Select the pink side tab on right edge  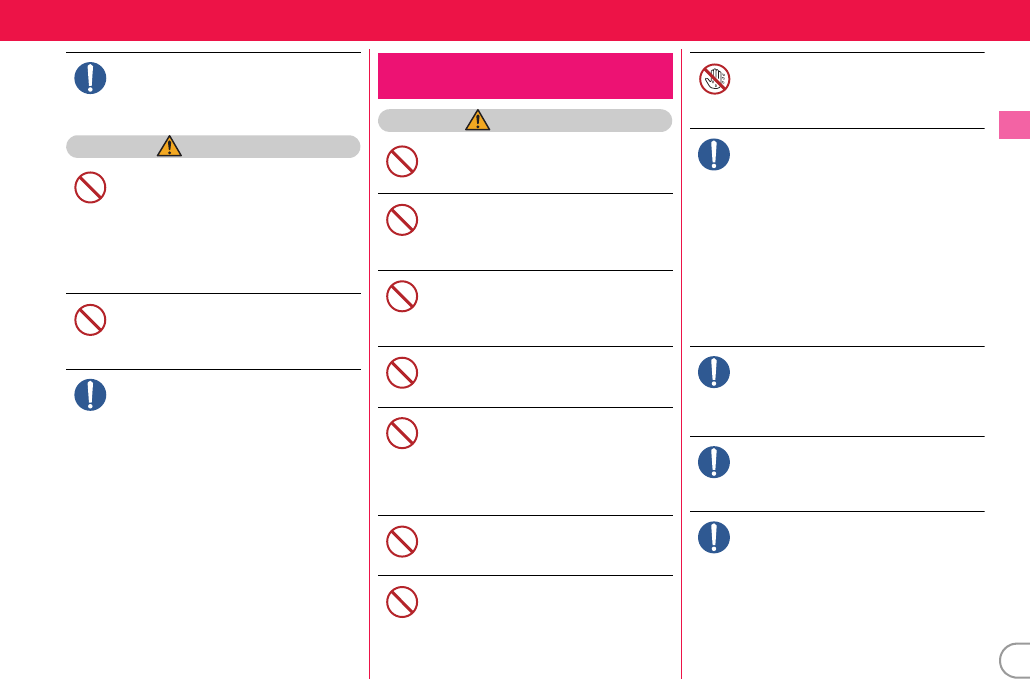point(1014,125)
